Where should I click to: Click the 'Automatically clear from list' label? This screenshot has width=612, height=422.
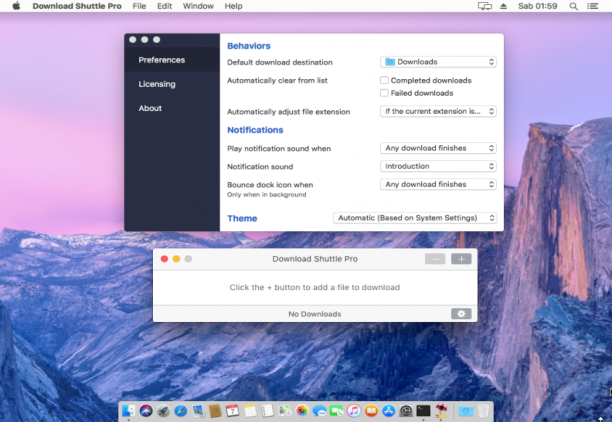(277, 80)
